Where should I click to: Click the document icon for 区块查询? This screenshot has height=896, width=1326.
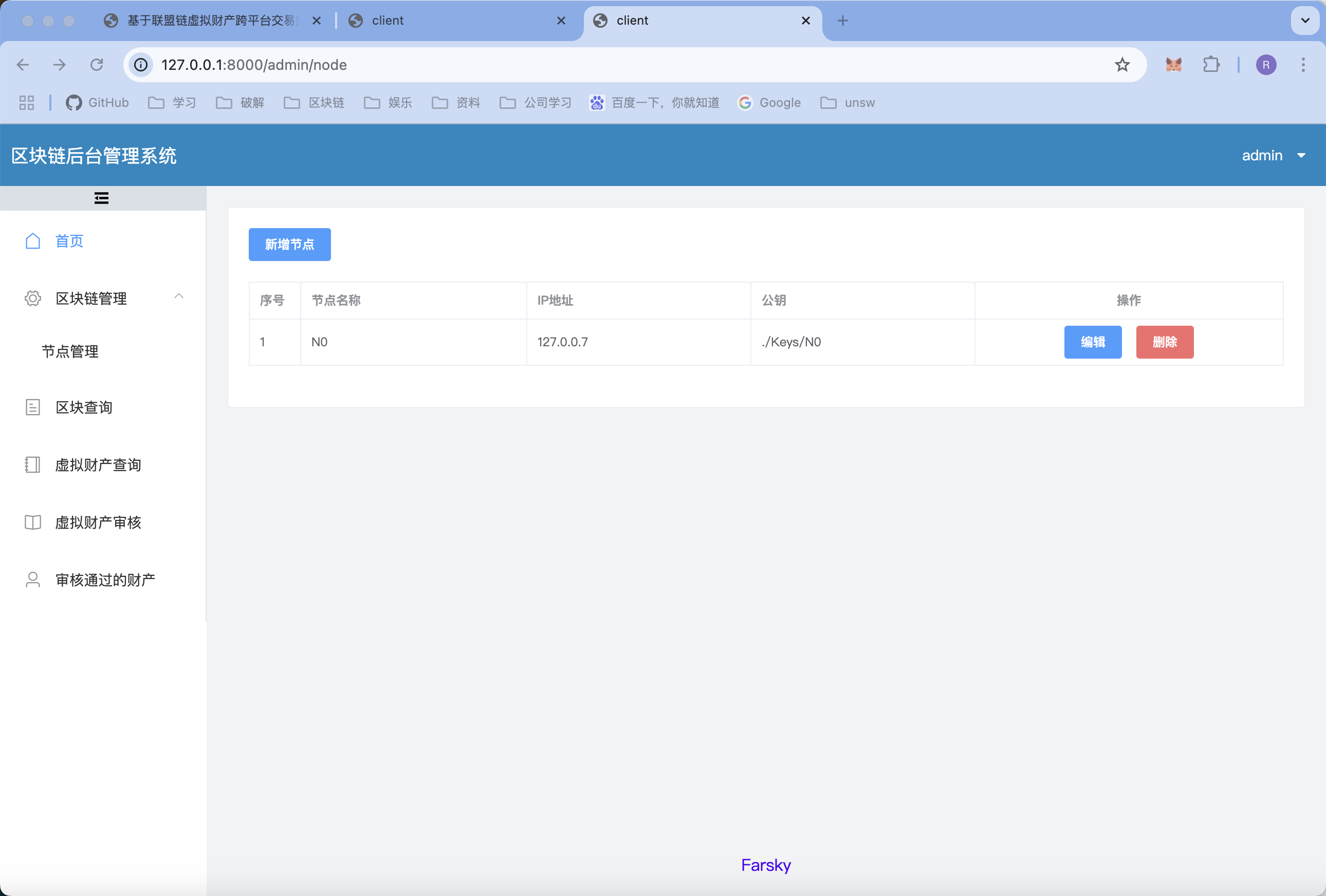[33, 407]
